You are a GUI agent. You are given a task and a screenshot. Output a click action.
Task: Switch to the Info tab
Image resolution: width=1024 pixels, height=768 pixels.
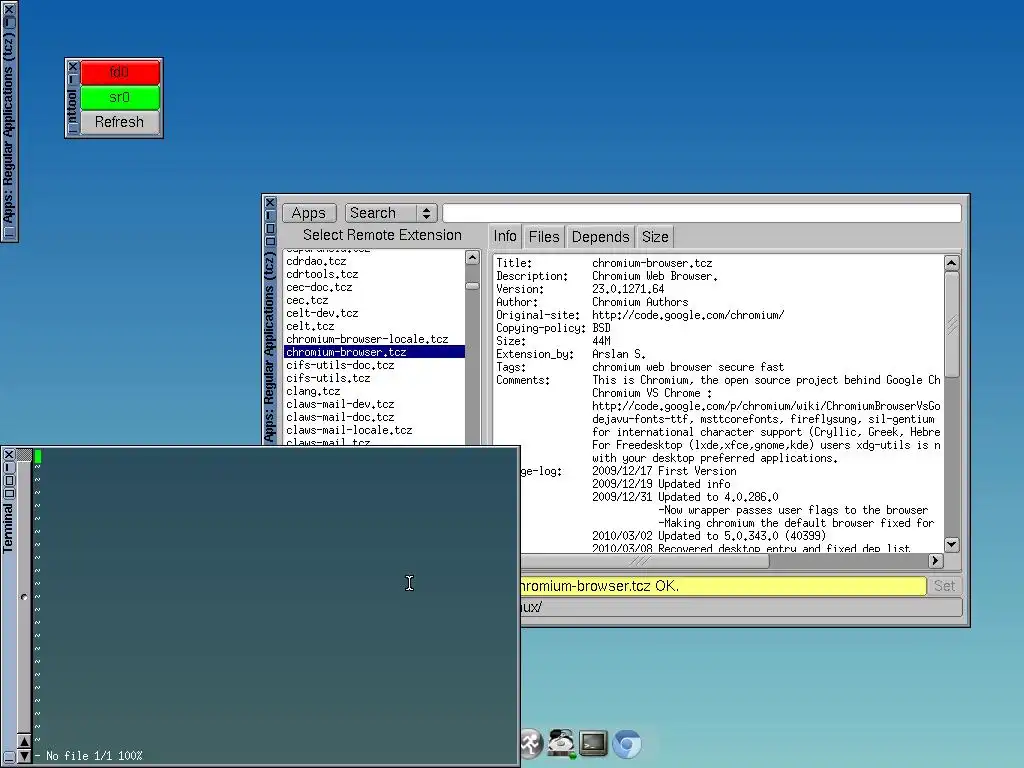[x=505, y=236]
